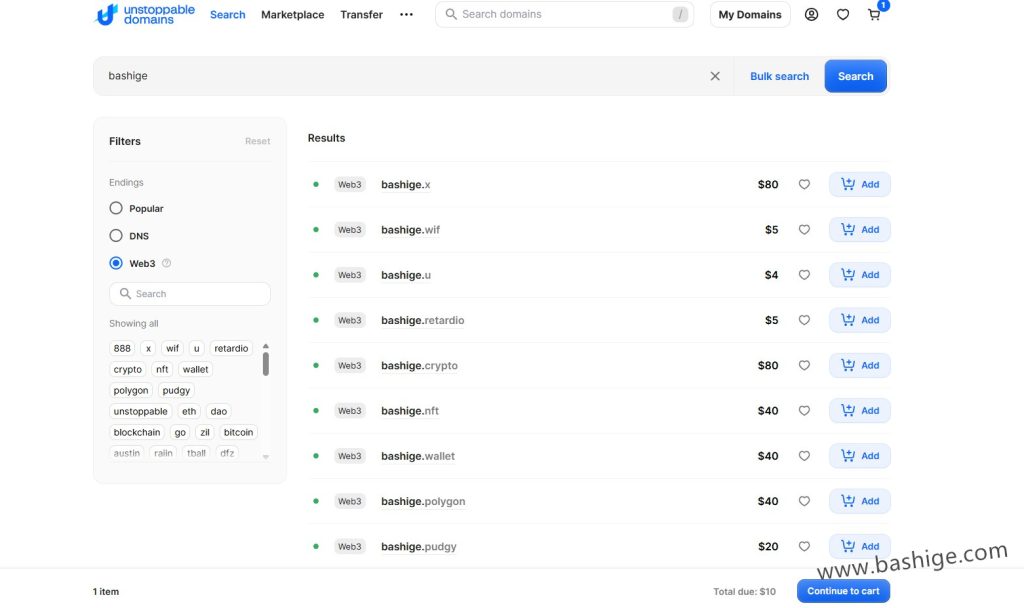Click the Bulk search link
The width and height of the screenshot is (1024, 608).
click(779, 76)
